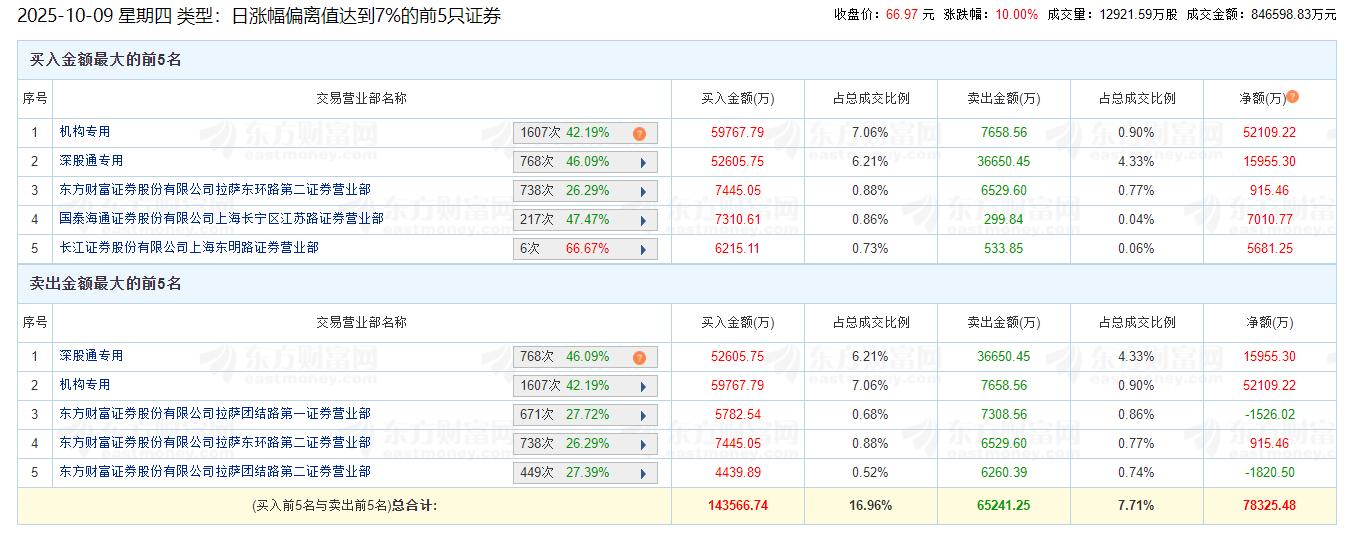The image size is (1347, 537).
Task: Expand arrow for buy-table 拉萨东环路第二 738次 row
Action: [x=641, y=191]
